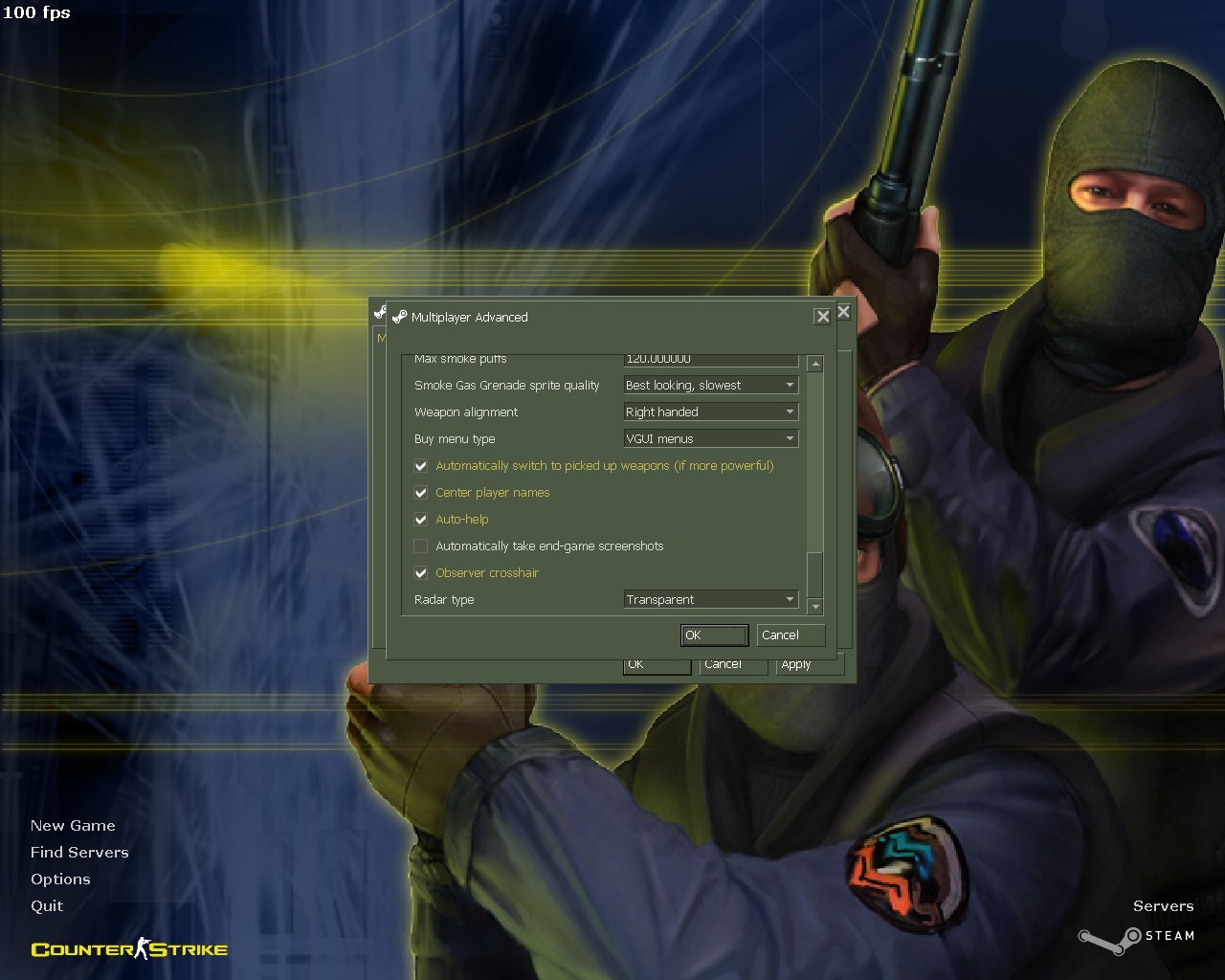Toggle the Auto-help checkbox

click(421, 520)
